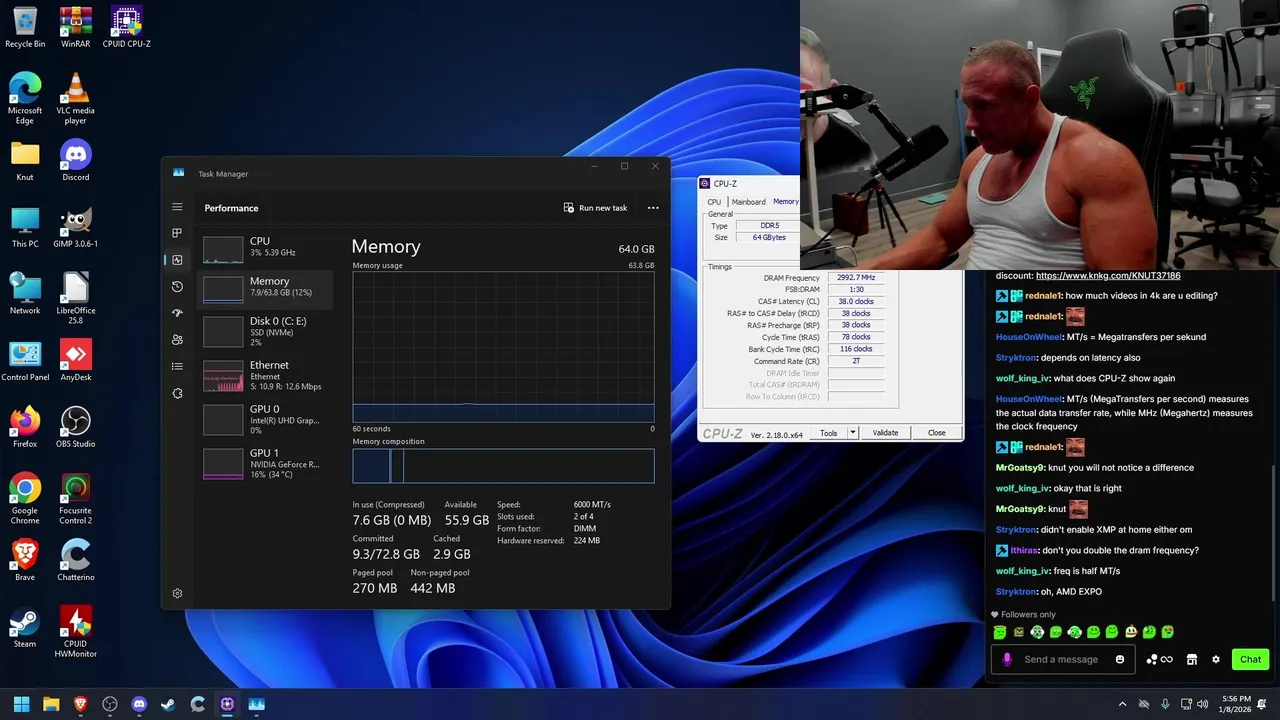Viewport: 1280px width, 720px height.
Task: Open Firefox desktop icon
Action: [x=25, y=427]
